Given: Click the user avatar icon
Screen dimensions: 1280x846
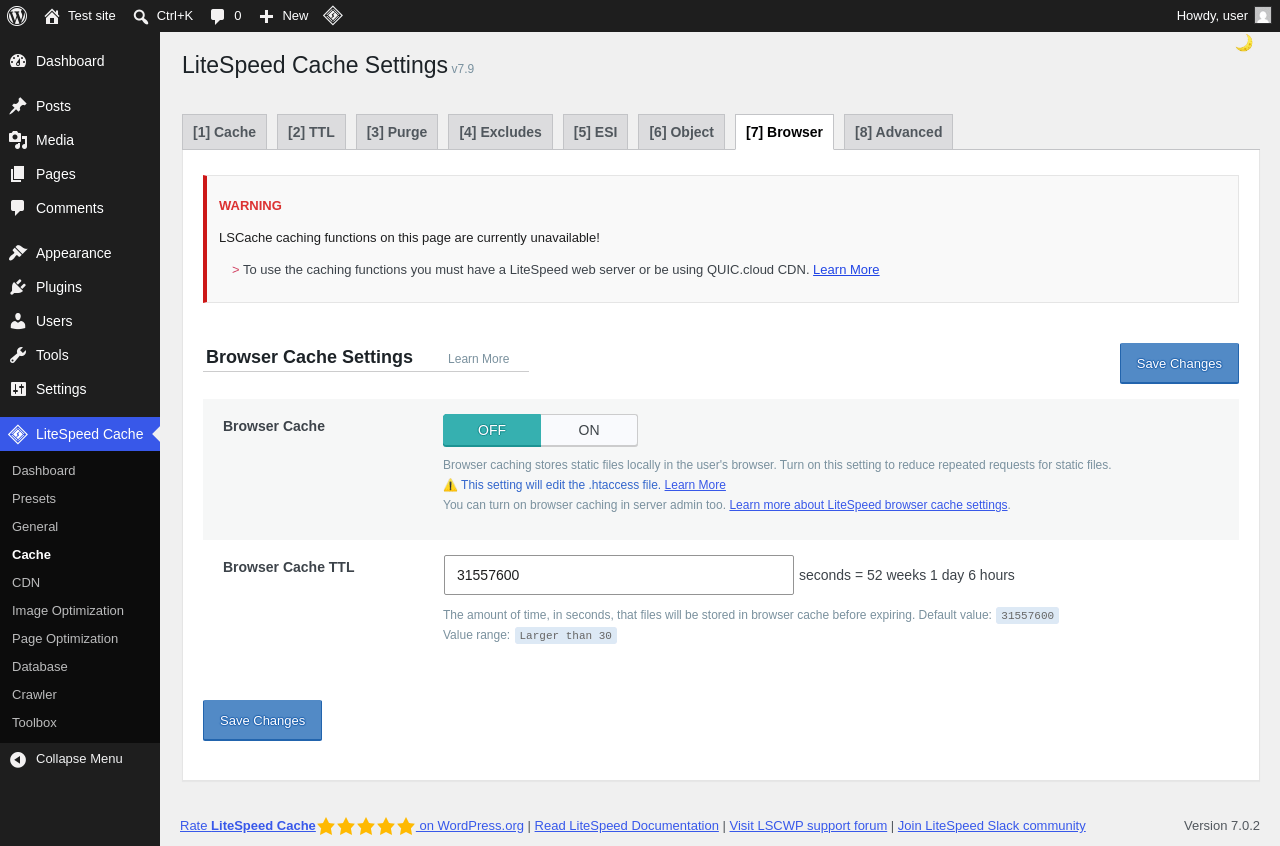Looking at the screenshot, I should (1263, 15).
